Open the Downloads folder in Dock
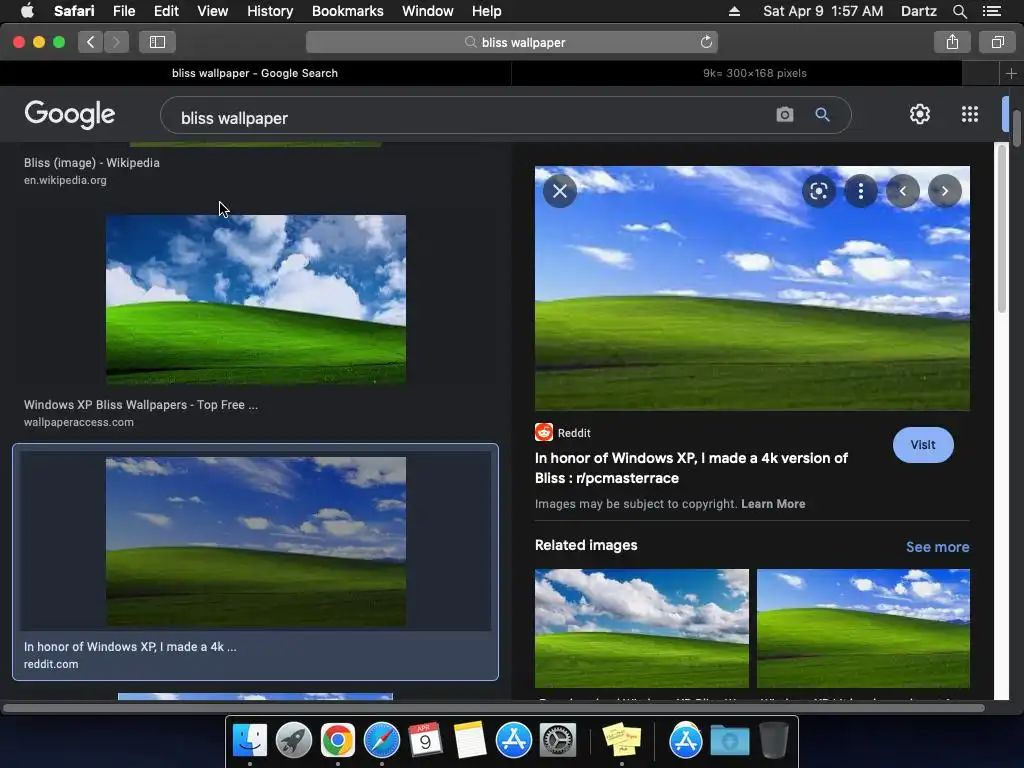1024x768 pixels. point(729,741)
